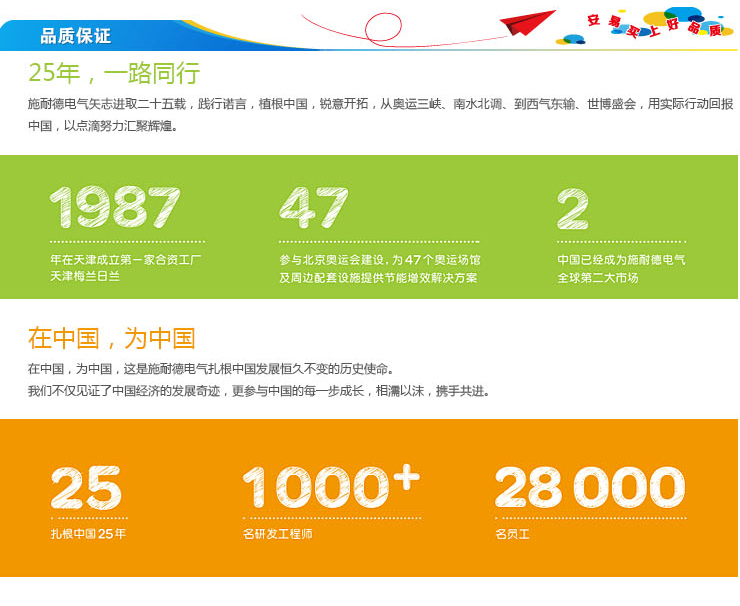Click the red paper airplane icon
This screenshot has width=740, height=606.
[x=527, y=23]
